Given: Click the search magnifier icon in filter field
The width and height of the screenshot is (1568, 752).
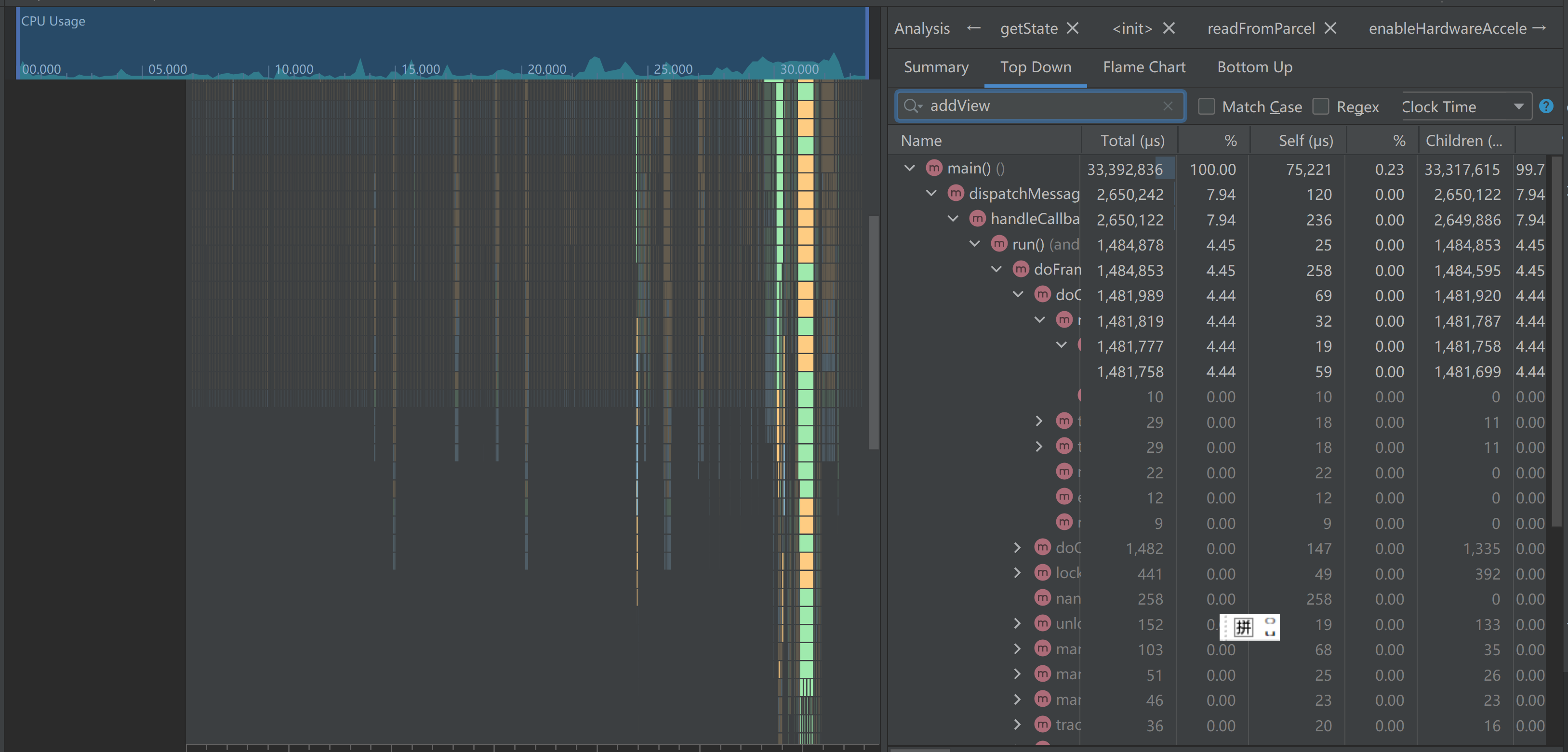Looking at the screenshot, I should pos(911,106).
